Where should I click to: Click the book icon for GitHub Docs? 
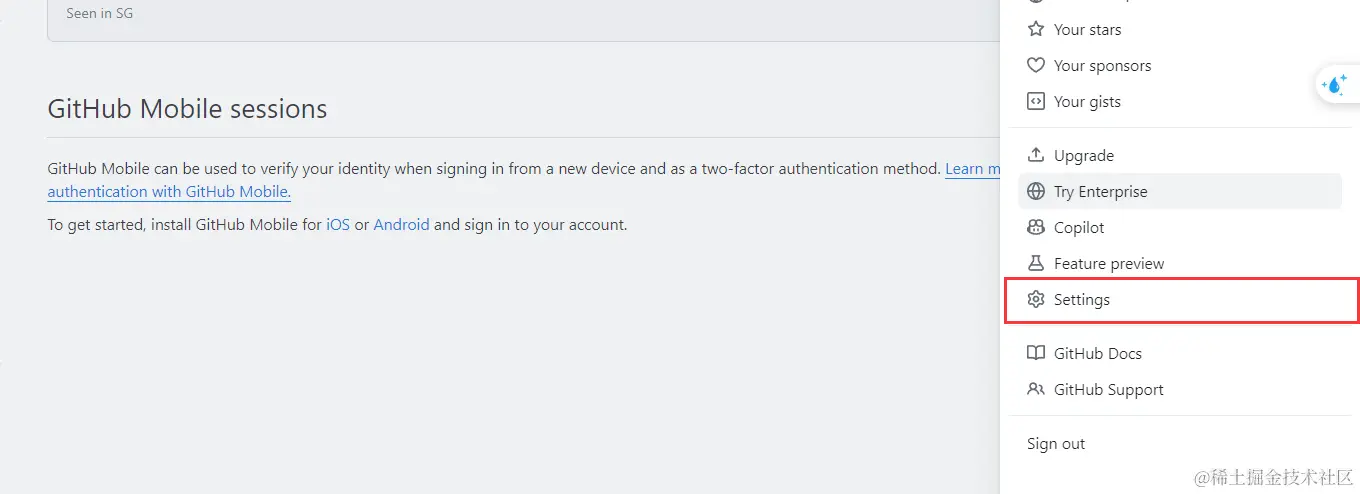coord(1036,354)
